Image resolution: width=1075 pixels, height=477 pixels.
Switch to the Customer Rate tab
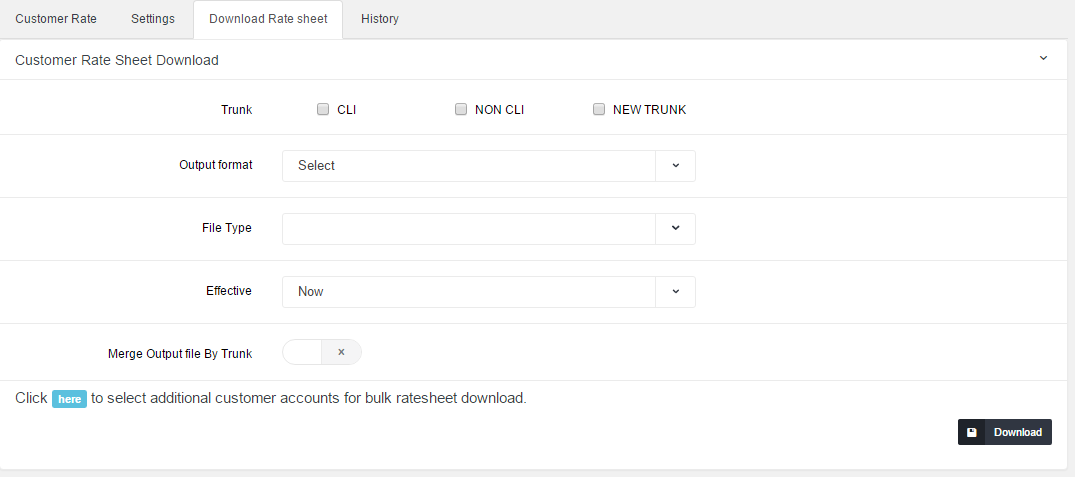pos(56,19)
